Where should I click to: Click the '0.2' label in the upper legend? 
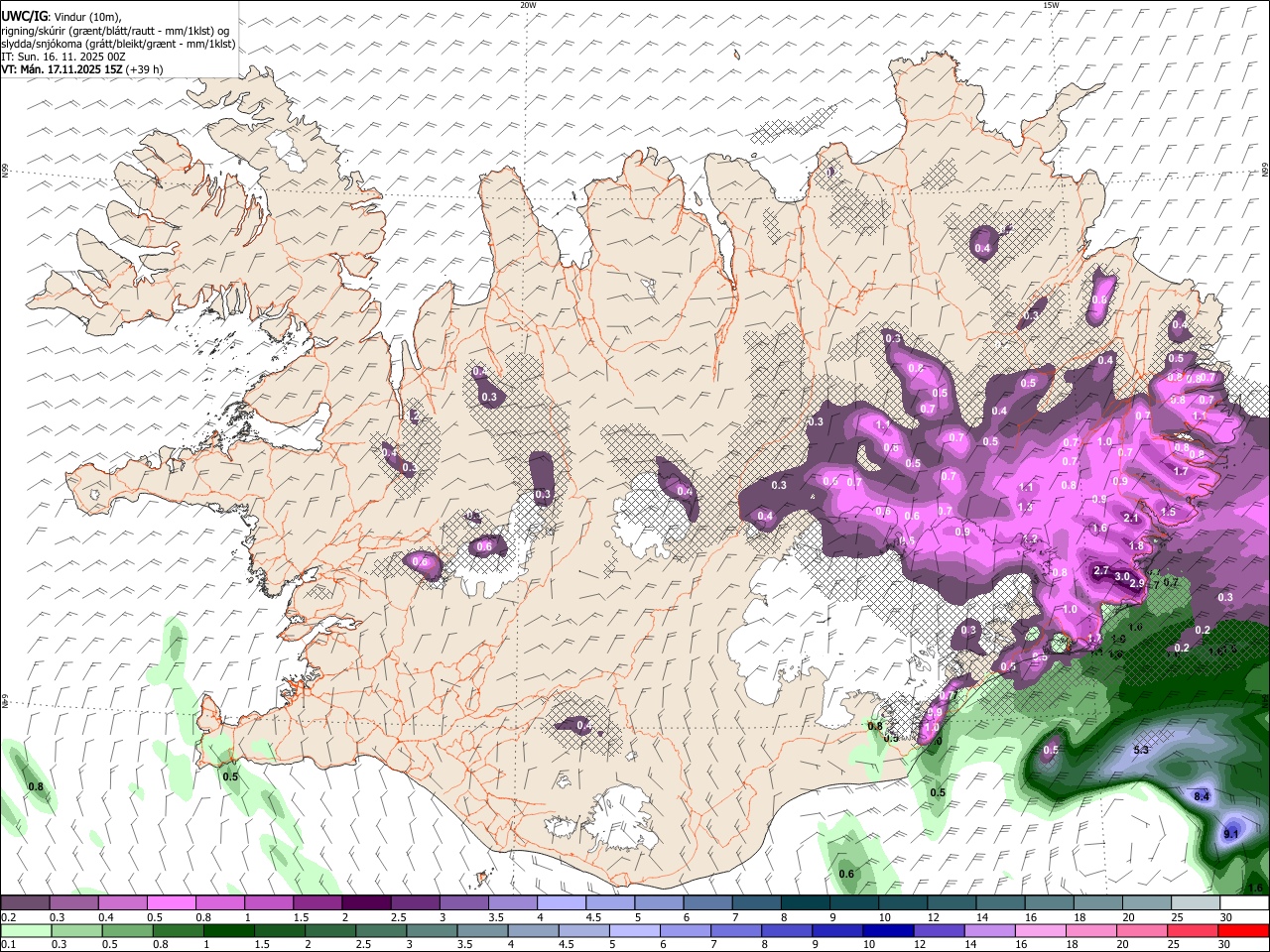click(x=8, y=917)
